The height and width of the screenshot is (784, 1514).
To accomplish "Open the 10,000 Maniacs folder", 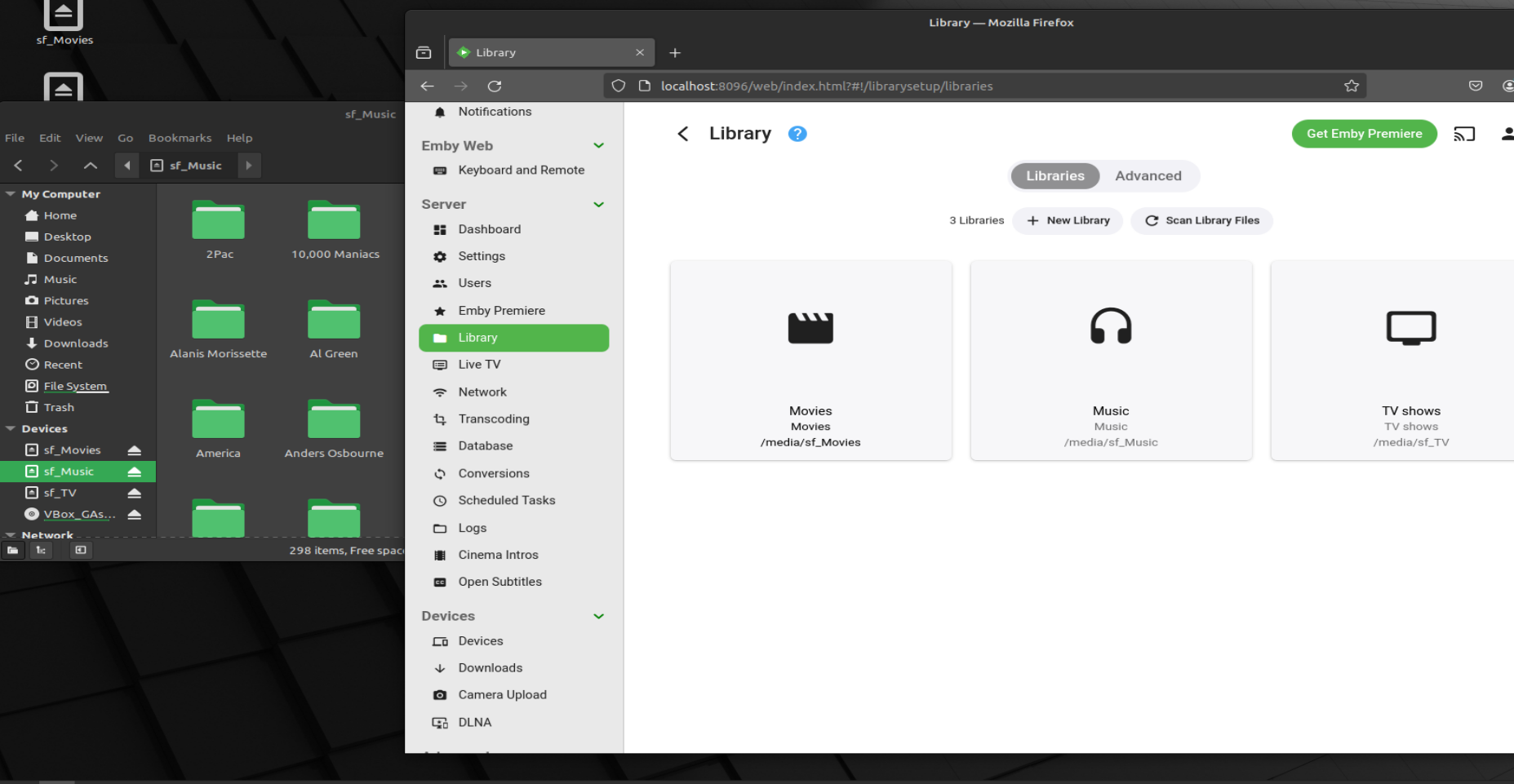I will click(x=335, y=230).
